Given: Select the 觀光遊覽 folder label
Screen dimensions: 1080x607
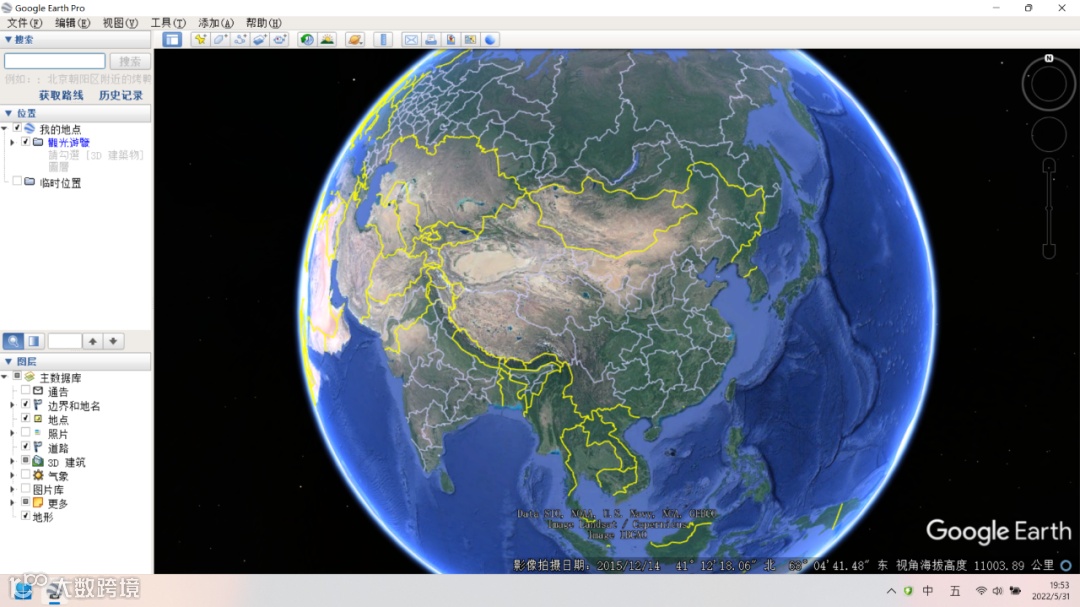Looking at the screenshot, I should click(x=68, y=143).
